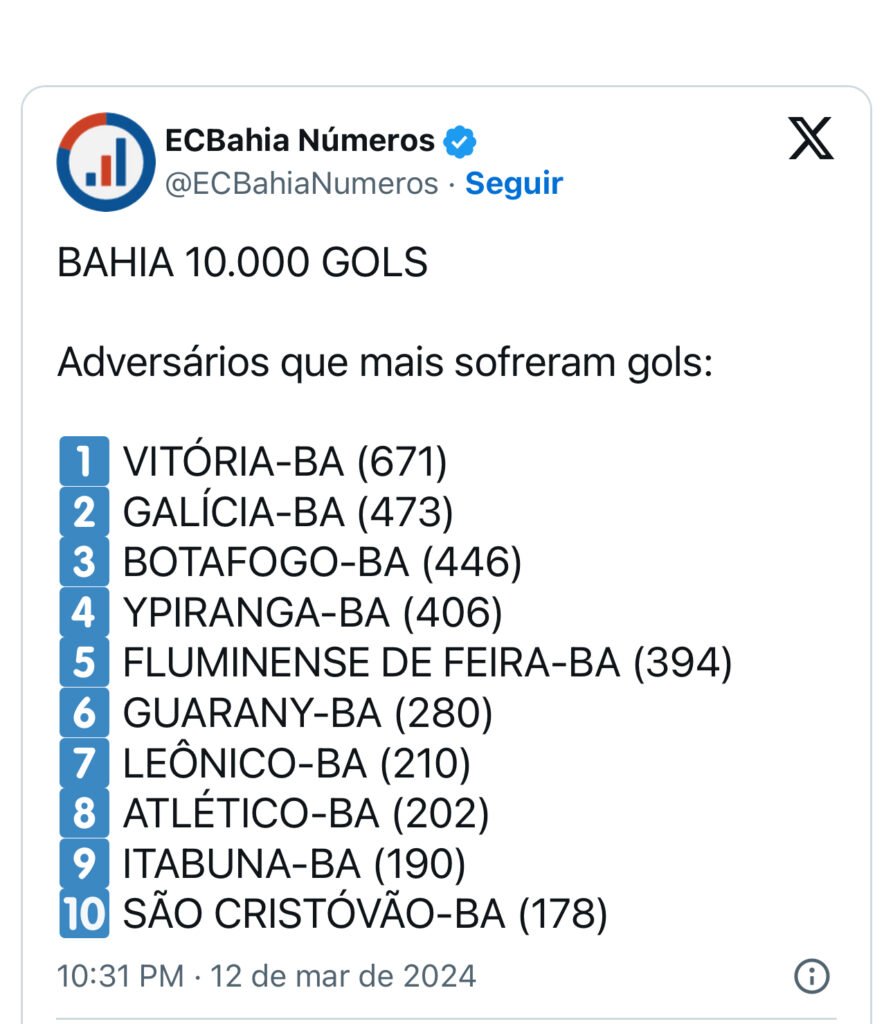Click the number 6 emoji beside GUARANY-BA

coord(84,713)
